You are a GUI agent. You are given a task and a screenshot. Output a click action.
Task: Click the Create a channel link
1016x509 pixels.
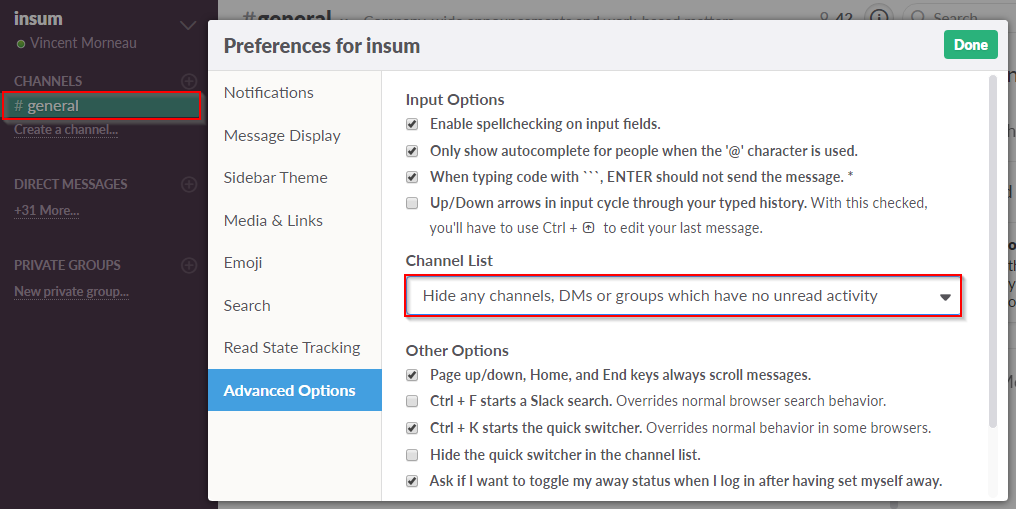point(66,130)
